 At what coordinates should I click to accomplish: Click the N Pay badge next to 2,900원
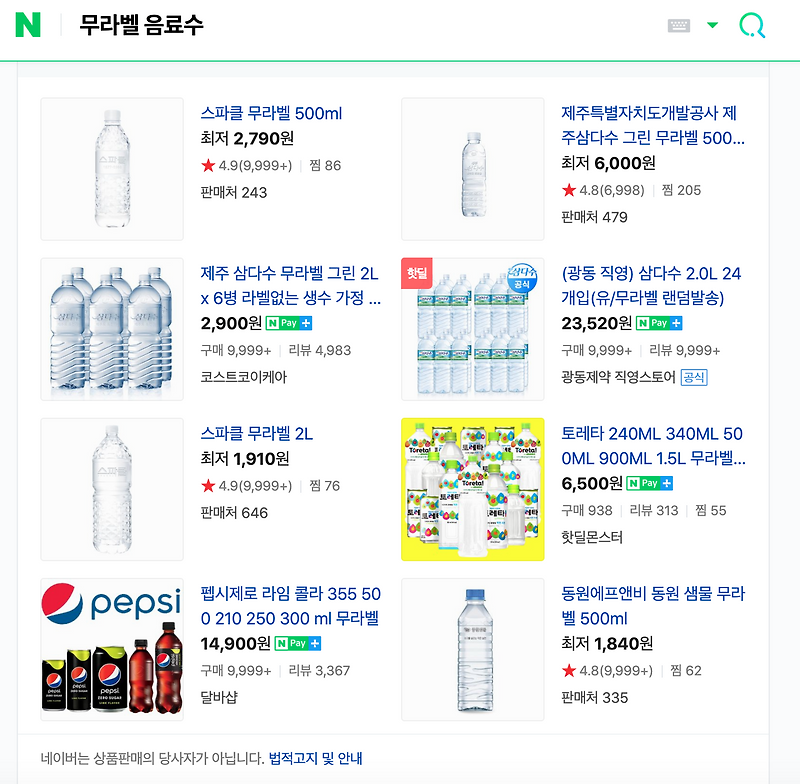(289, 323)
